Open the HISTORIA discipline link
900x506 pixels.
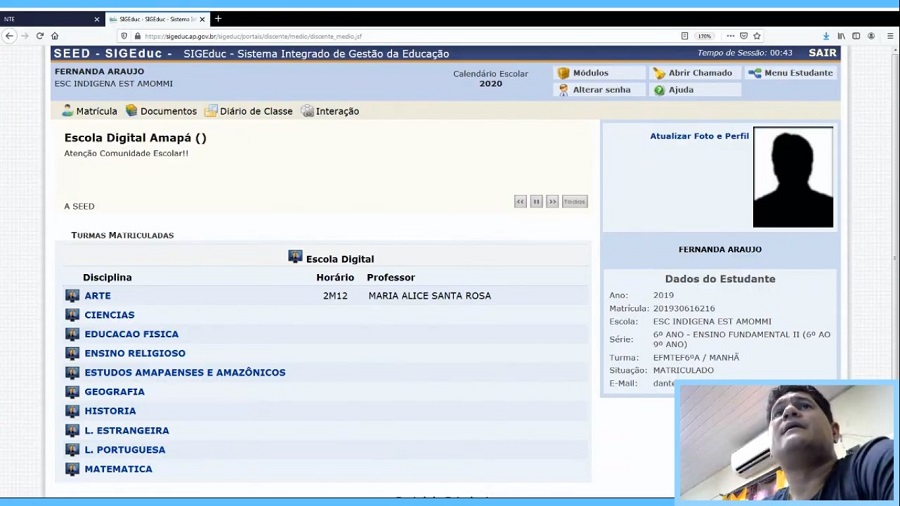pos(110,411)
